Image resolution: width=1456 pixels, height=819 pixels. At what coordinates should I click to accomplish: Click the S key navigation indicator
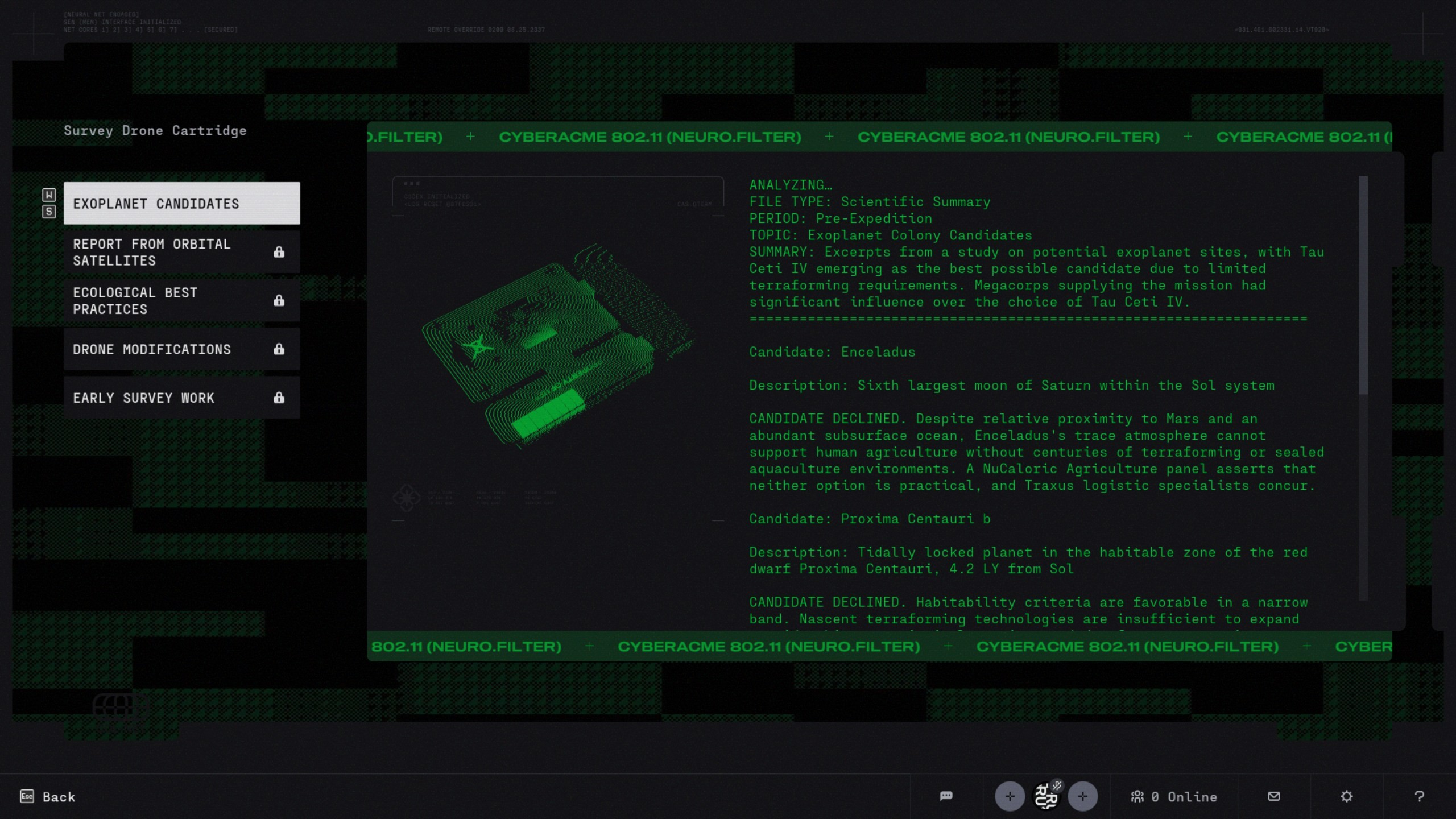(x=49, y=212)
